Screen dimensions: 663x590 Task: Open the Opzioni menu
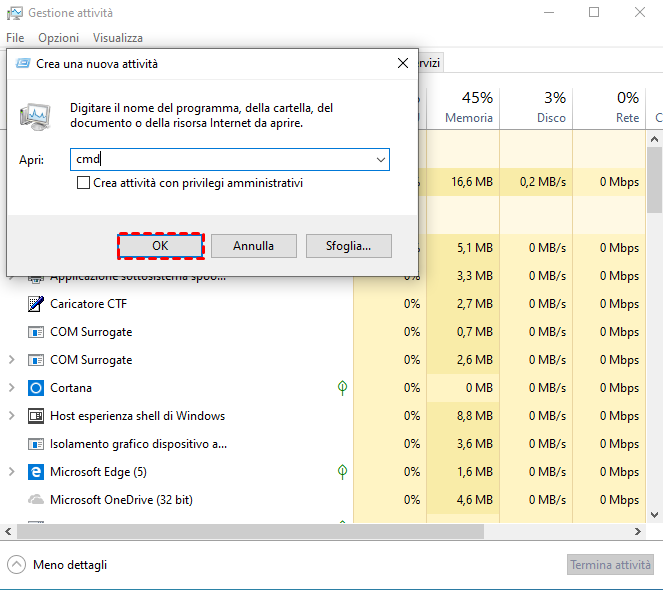coord(58,38)
